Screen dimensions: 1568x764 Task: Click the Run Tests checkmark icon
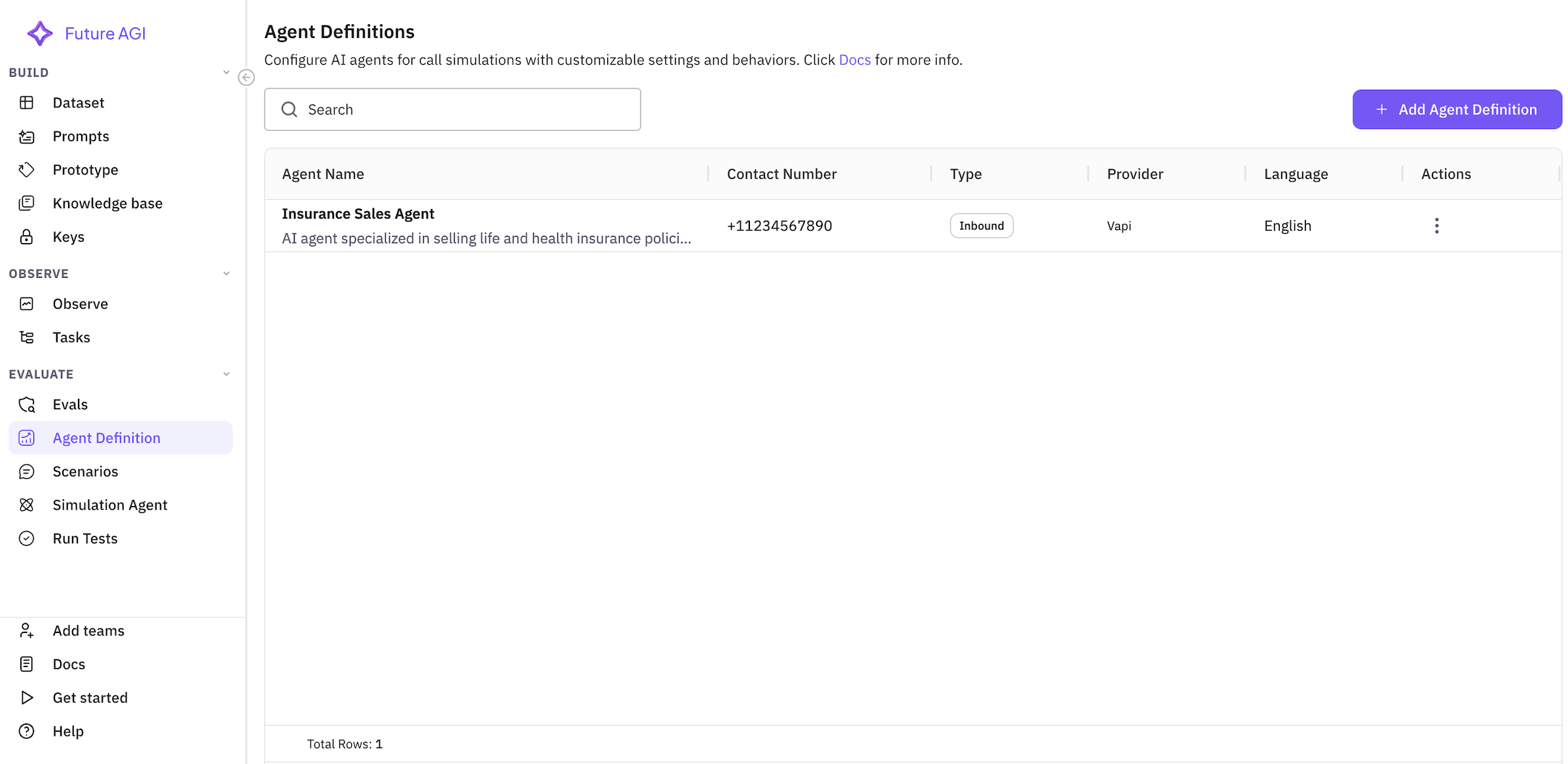tap(26, 539)
